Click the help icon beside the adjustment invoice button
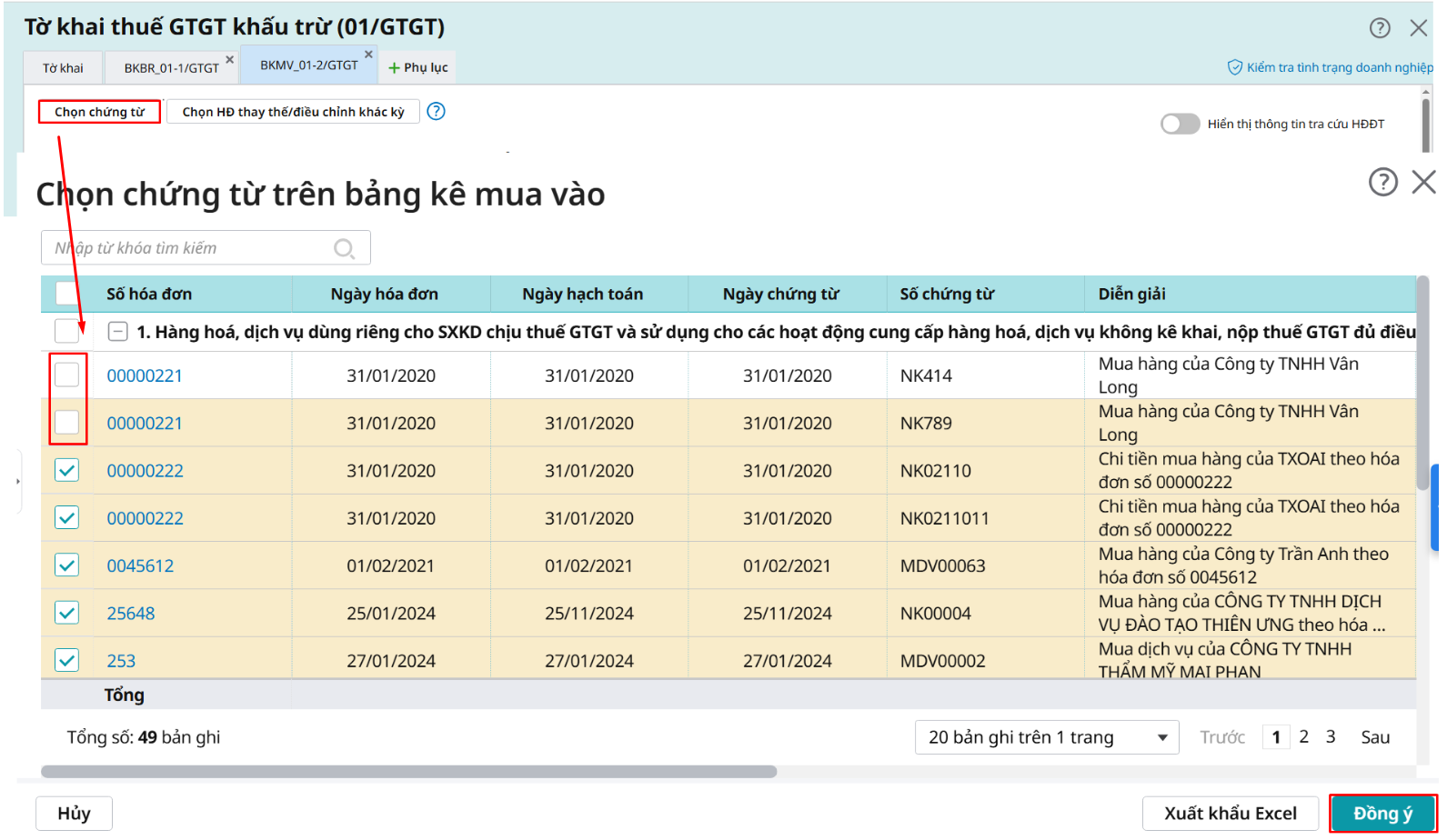Image resolution: width=1447 pixels, height=840 pixels. (437, 111)
